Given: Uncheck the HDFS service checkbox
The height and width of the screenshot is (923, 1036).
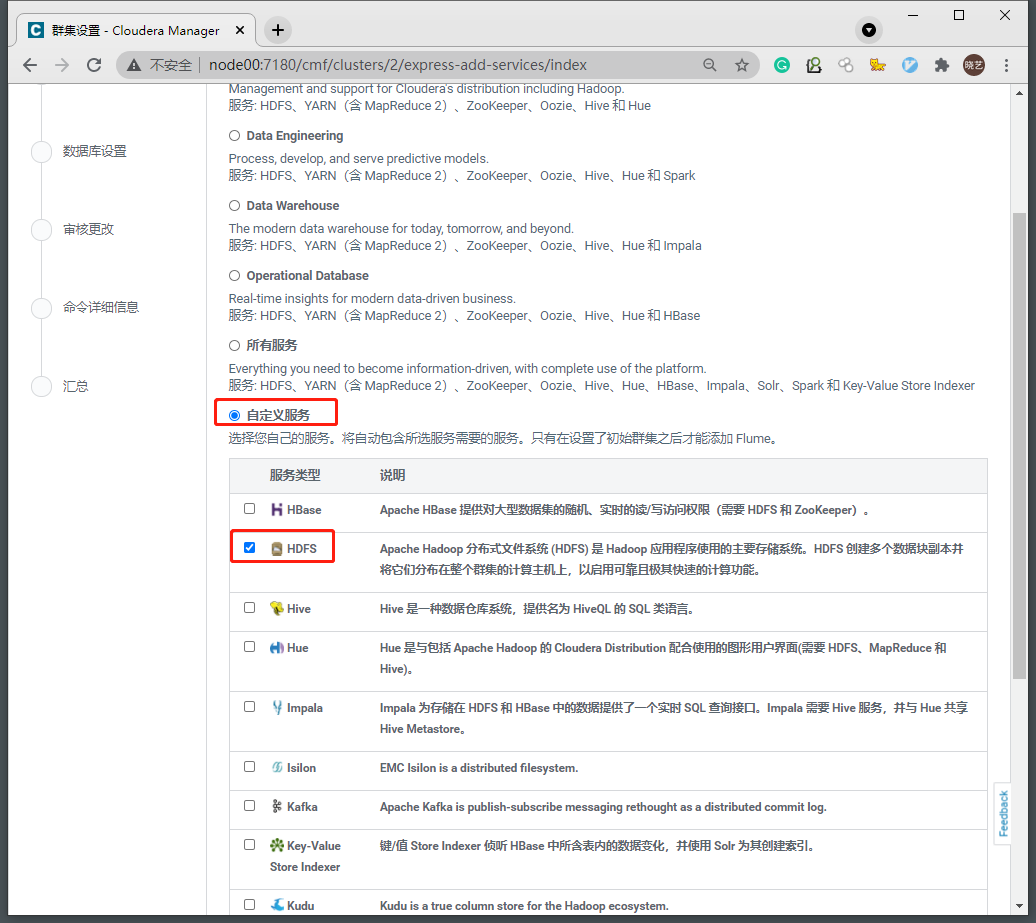Looking at the screenshot, I should pos(249,548).
